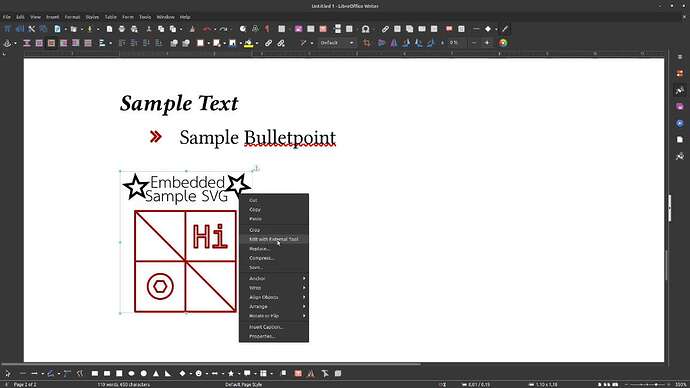Screen dimensions: 690x388
Task: Select the Star shape in the drawing toolbar
Action: pyautogui.click(x=231, y=373)
